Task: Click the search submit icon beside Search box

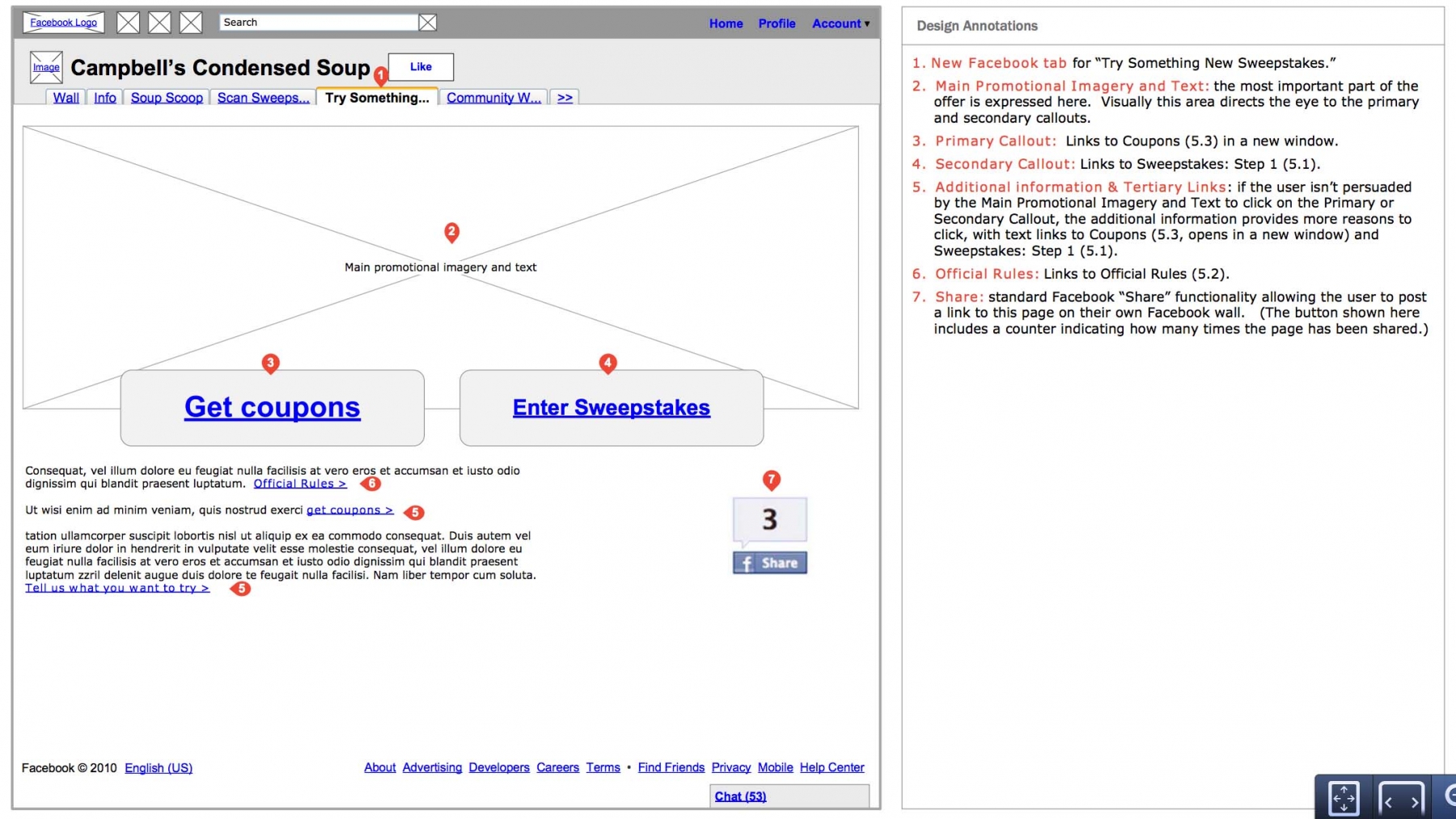Action: click(x=428, y=23)
